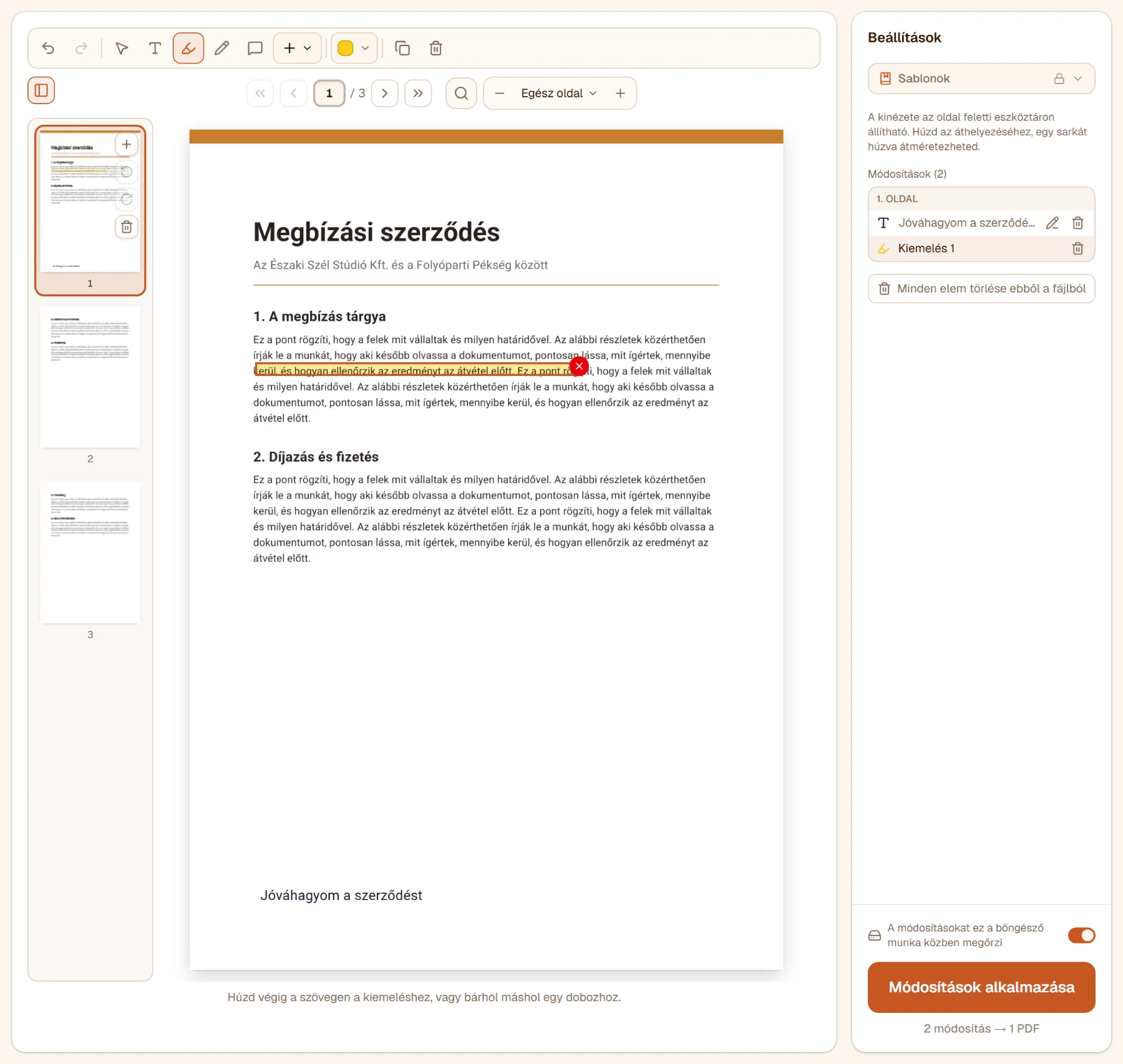The width and height of the screenshot is (1123, 1064).
Task: Click the 1. OLDAL section header
Action: (x=981, y=198)
